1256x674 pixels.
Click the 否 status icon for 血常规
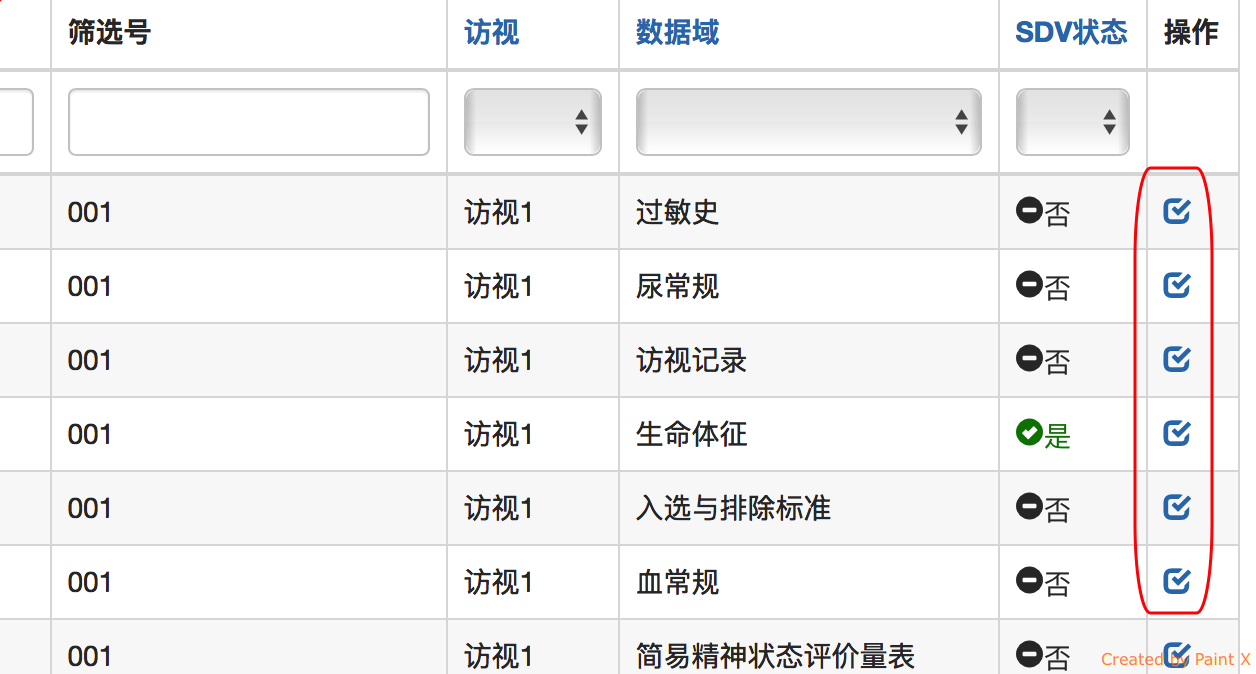pyautogui.click(x=1029, y=581)
